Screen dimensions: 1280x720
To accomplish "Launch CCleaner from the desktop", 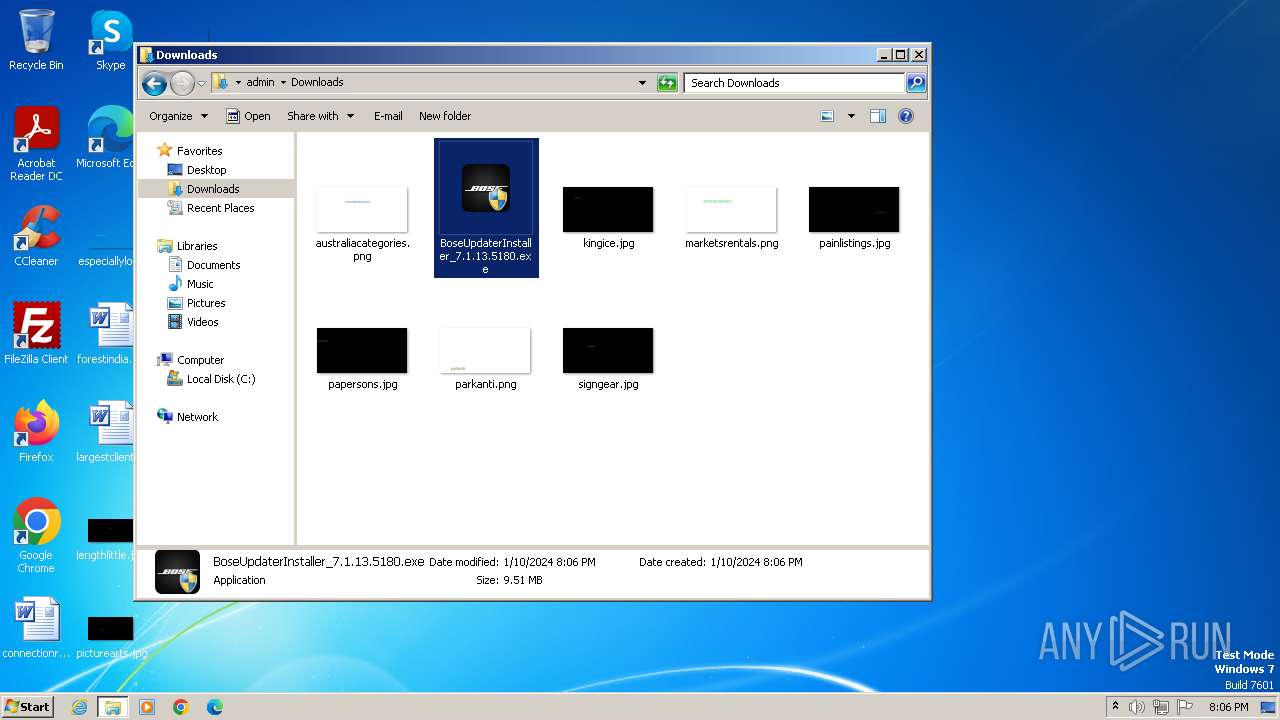I will click(x=36, y=236).
